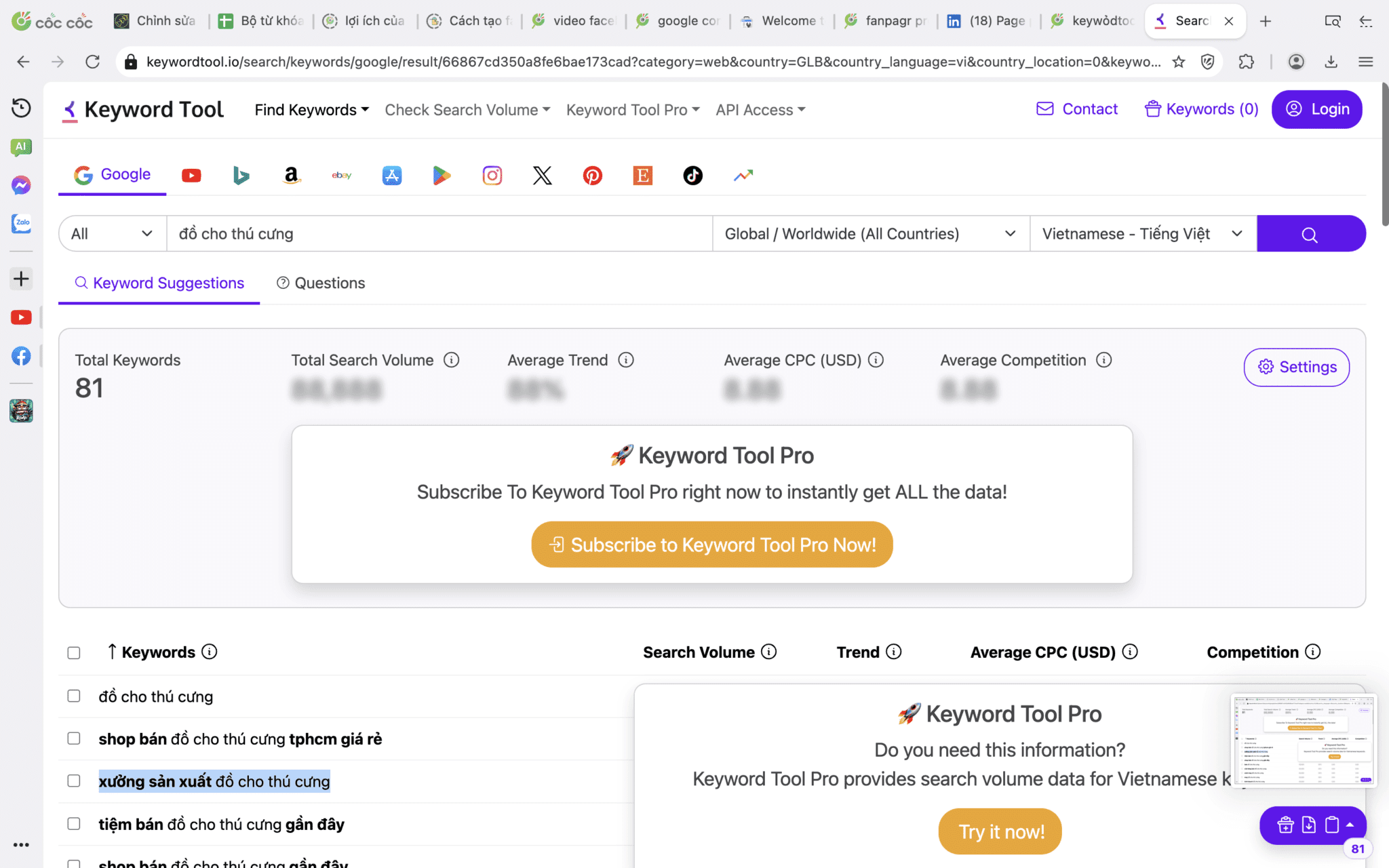Check 'xưởng sản xuất đồ cho thú cưng'
The width and height of the screenshot is (1389, 868).
click(74, 781)
